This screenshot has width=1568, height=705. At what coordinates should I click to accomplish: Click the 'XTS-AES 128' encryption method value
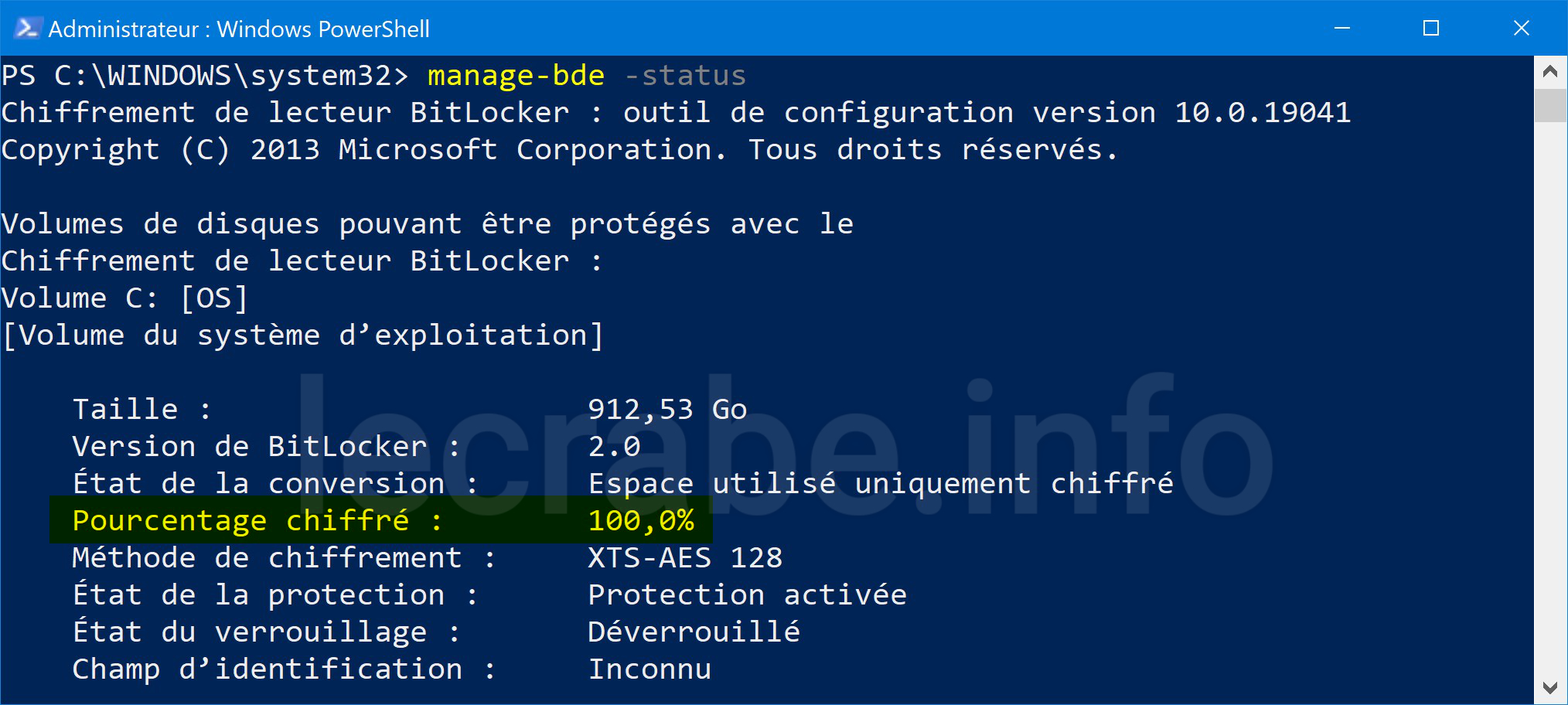(x=685, y=558)
